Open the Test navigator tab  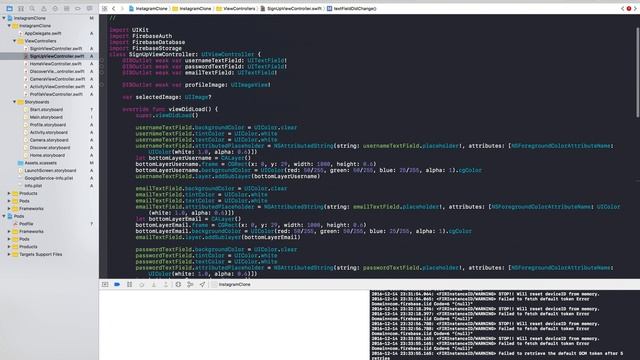[x=55, y=8]
